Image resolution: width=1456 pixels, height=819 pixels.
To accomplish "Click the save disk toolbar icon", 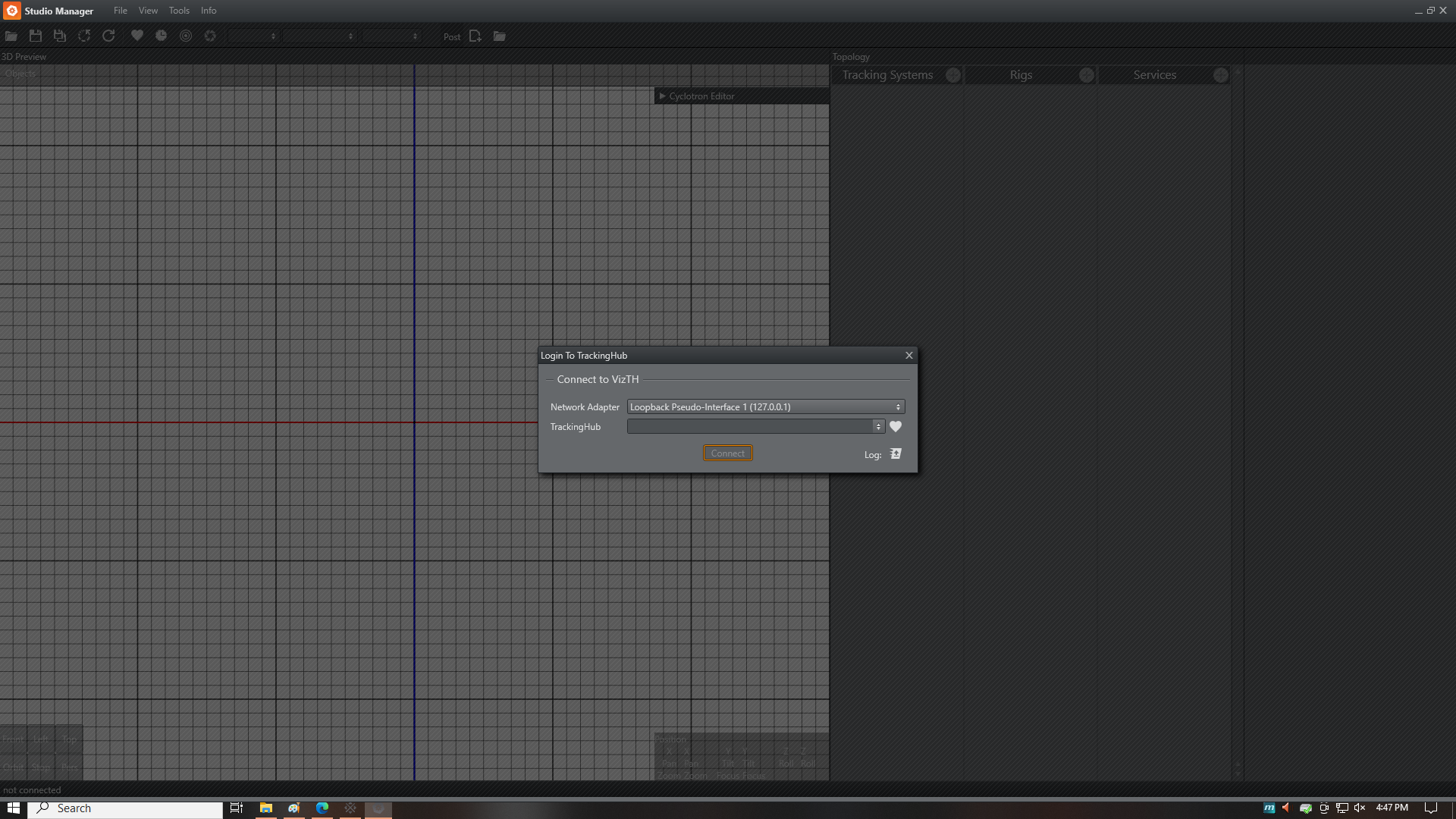I will (36, 36).
